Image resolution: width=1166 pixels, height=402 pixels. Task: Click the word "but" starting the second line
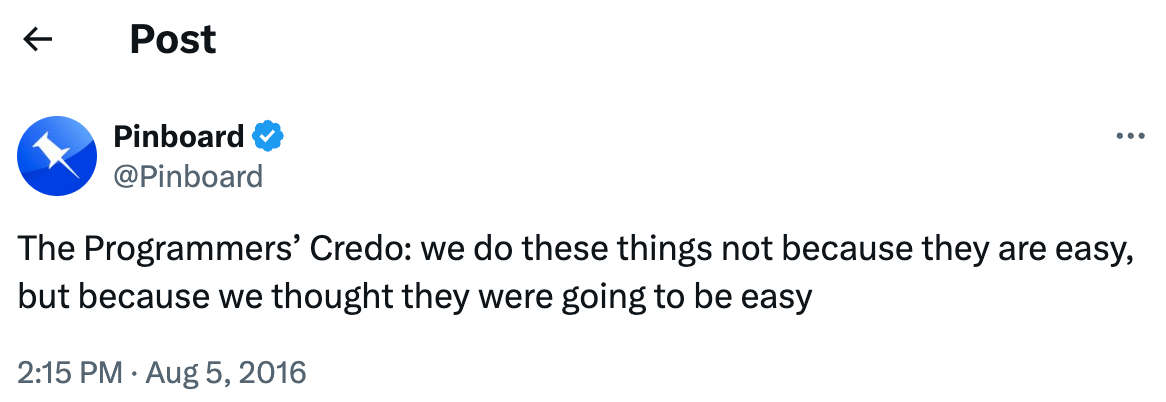tap(37, 298)
